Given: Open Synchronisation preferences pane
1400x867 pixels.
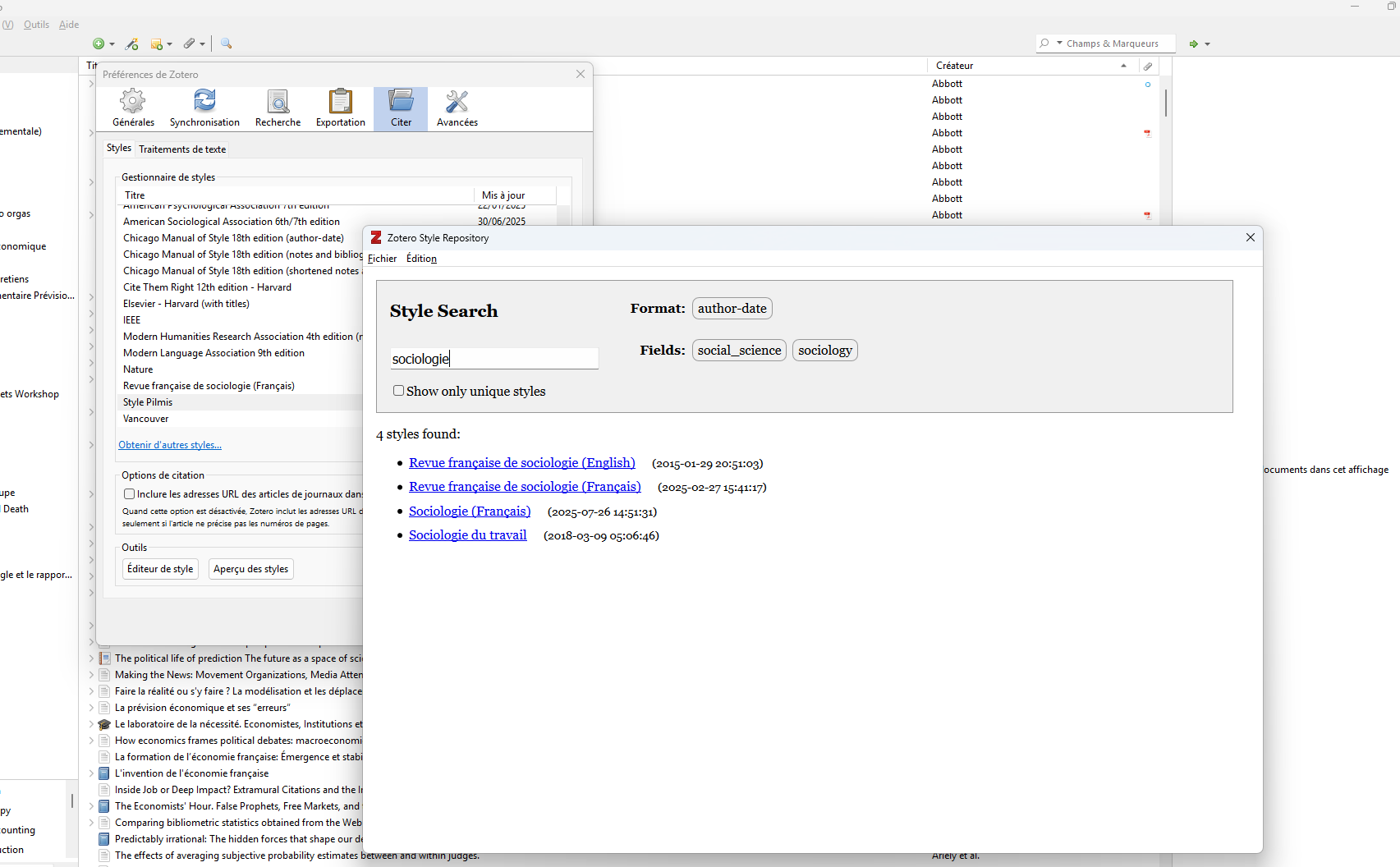Looking at the screenshot, I should click(204, 108).
